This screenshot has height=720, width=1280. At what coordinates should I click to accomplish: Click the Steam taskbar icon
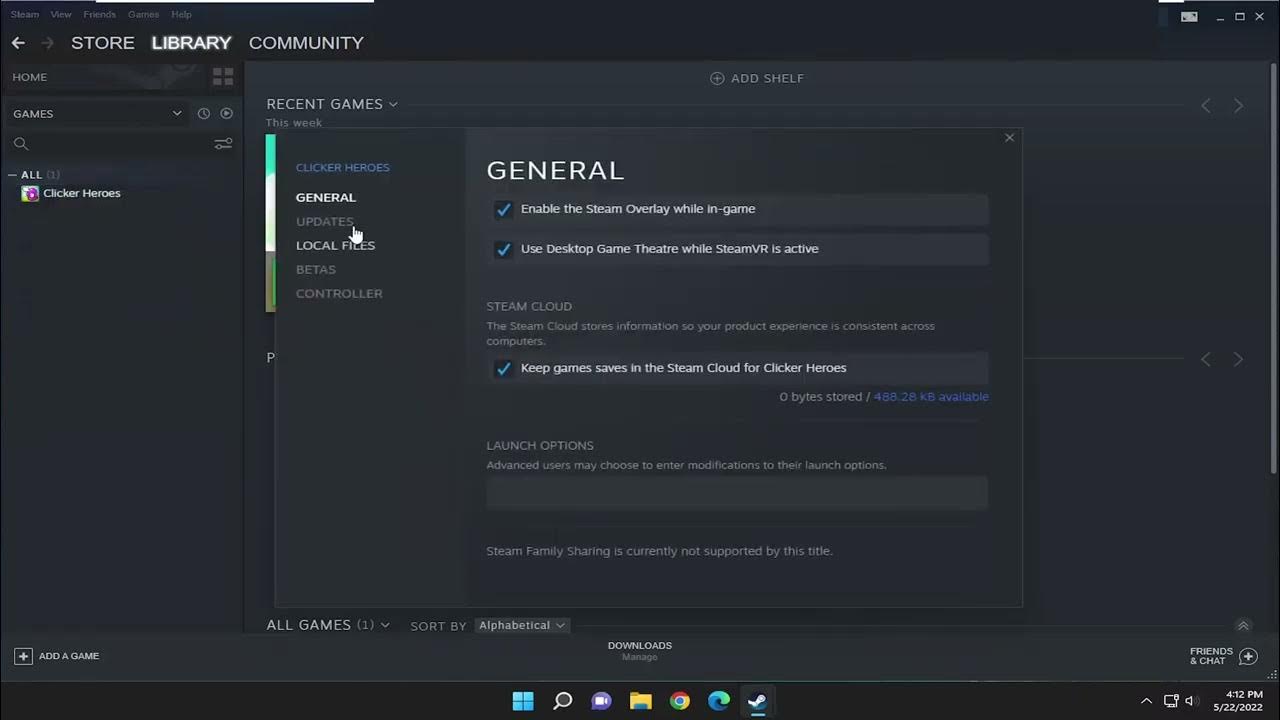[758, 701]
